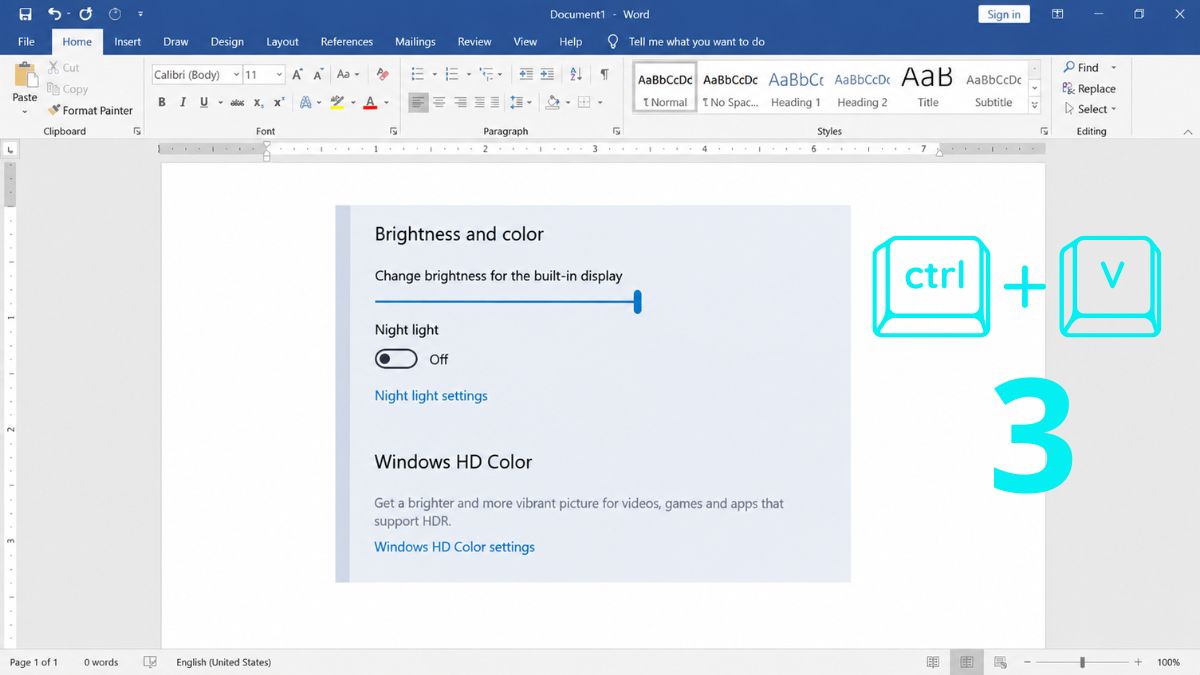Switch to the References tab

(346, 42)
